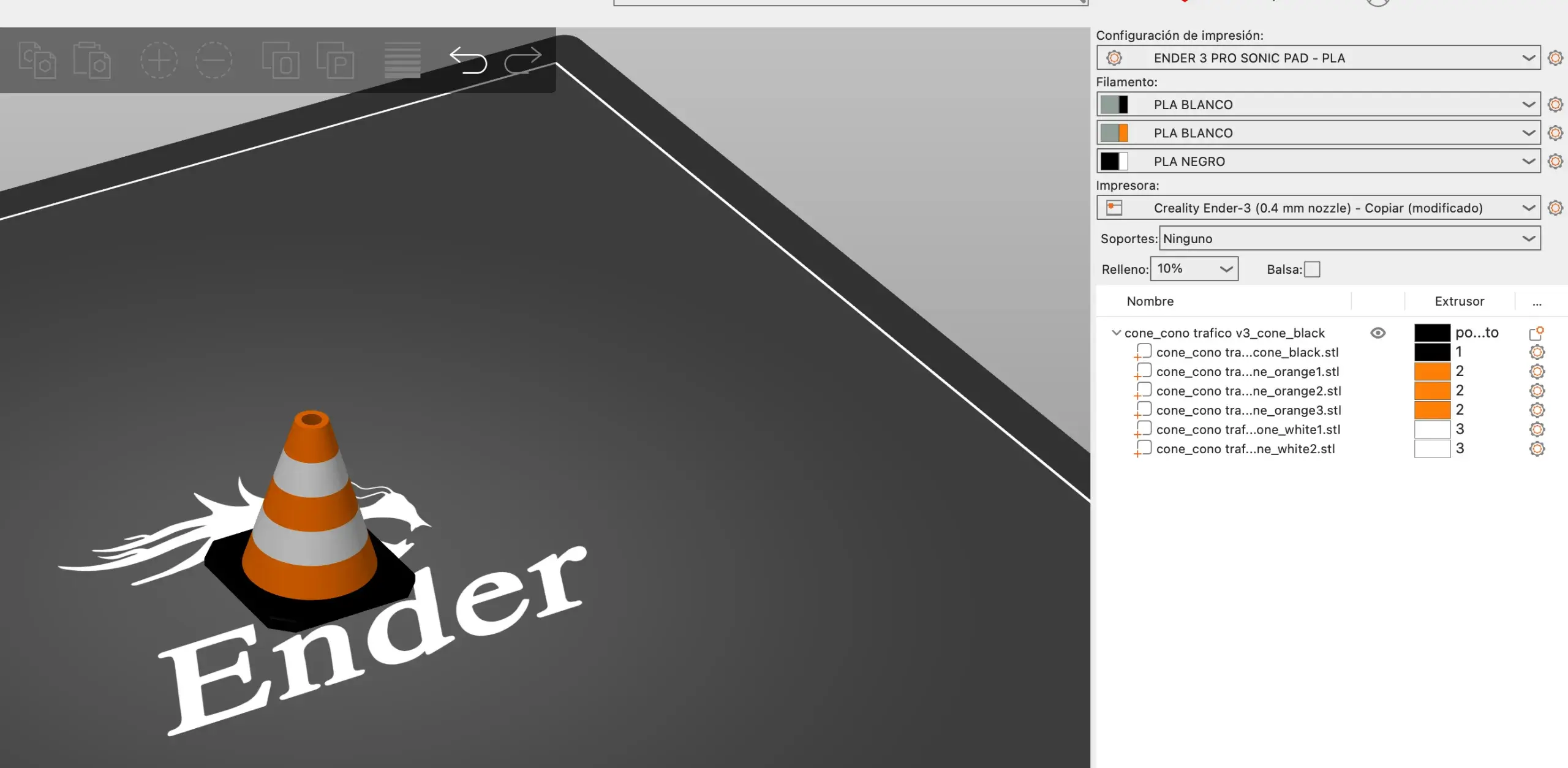Viewport: 1568px width, 768px height.
Task: Click the add instance plus icon
Action: (159, 61)
